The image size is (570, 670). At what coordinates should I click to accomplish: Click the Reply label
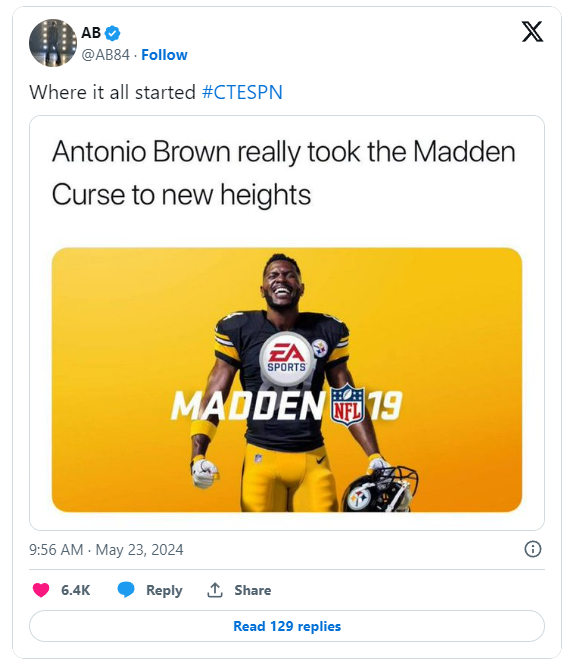point(164,590)
